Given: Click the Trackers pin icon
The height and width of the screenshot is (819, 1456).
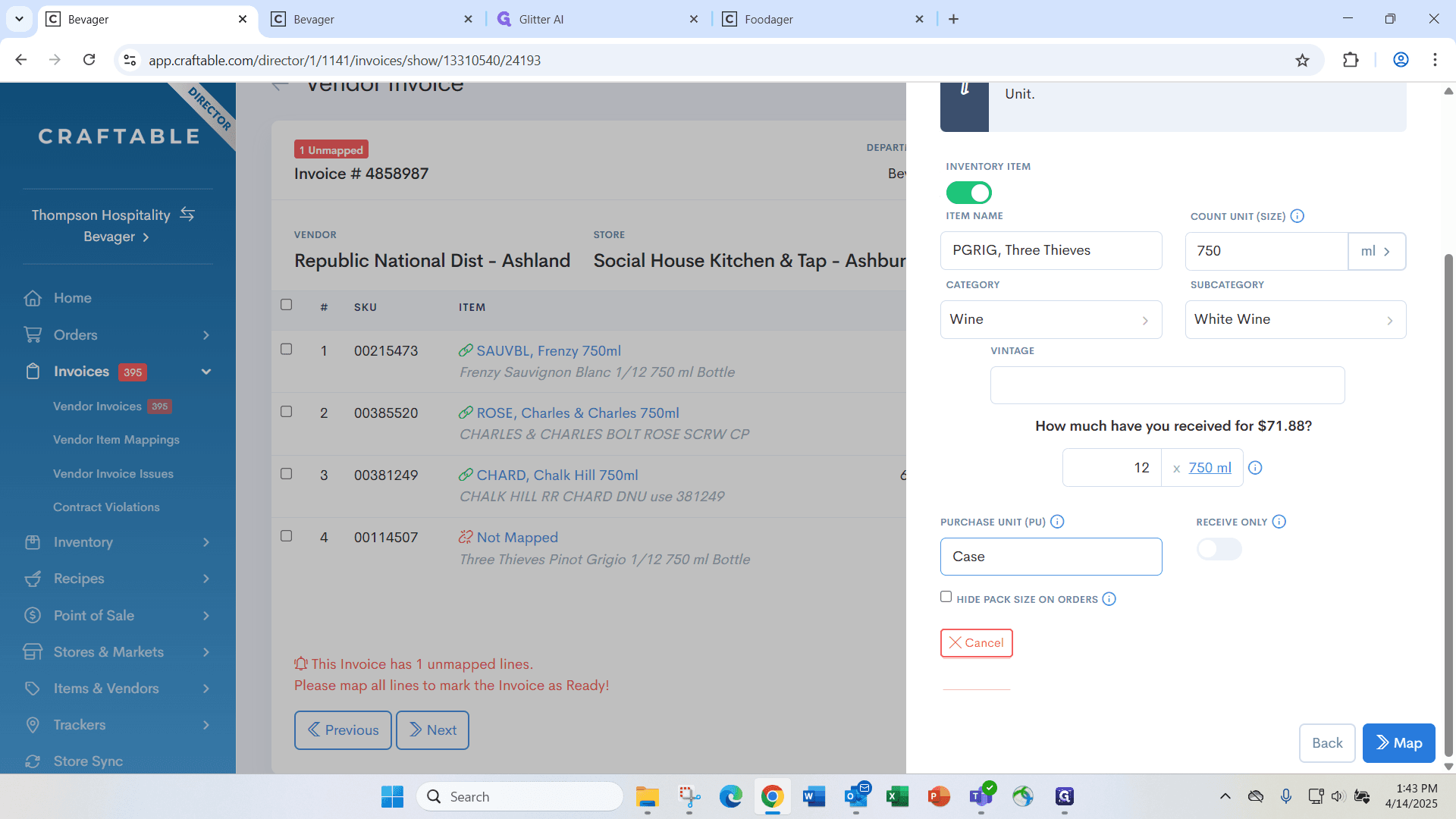Looking at the screenshot, I should [33, 725].
